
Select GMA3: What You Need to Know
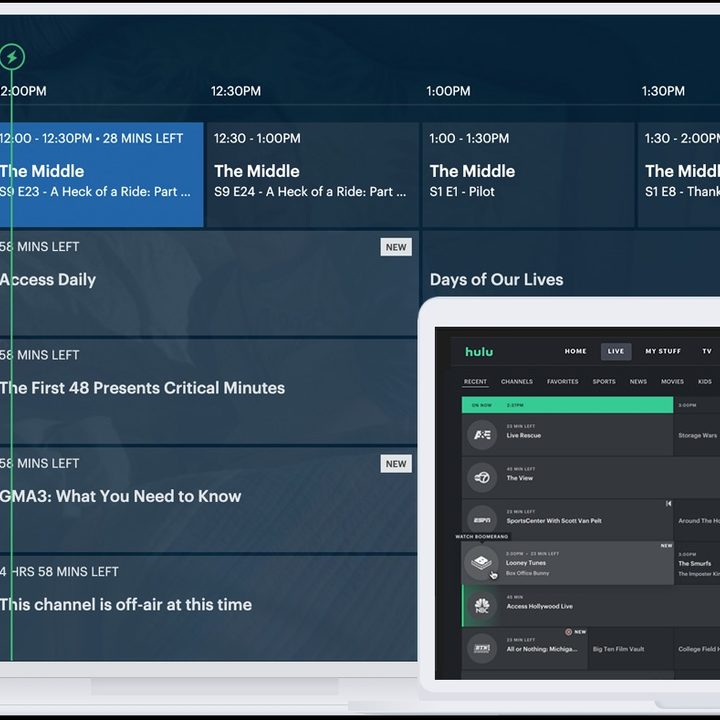click(x=208, y=500)
